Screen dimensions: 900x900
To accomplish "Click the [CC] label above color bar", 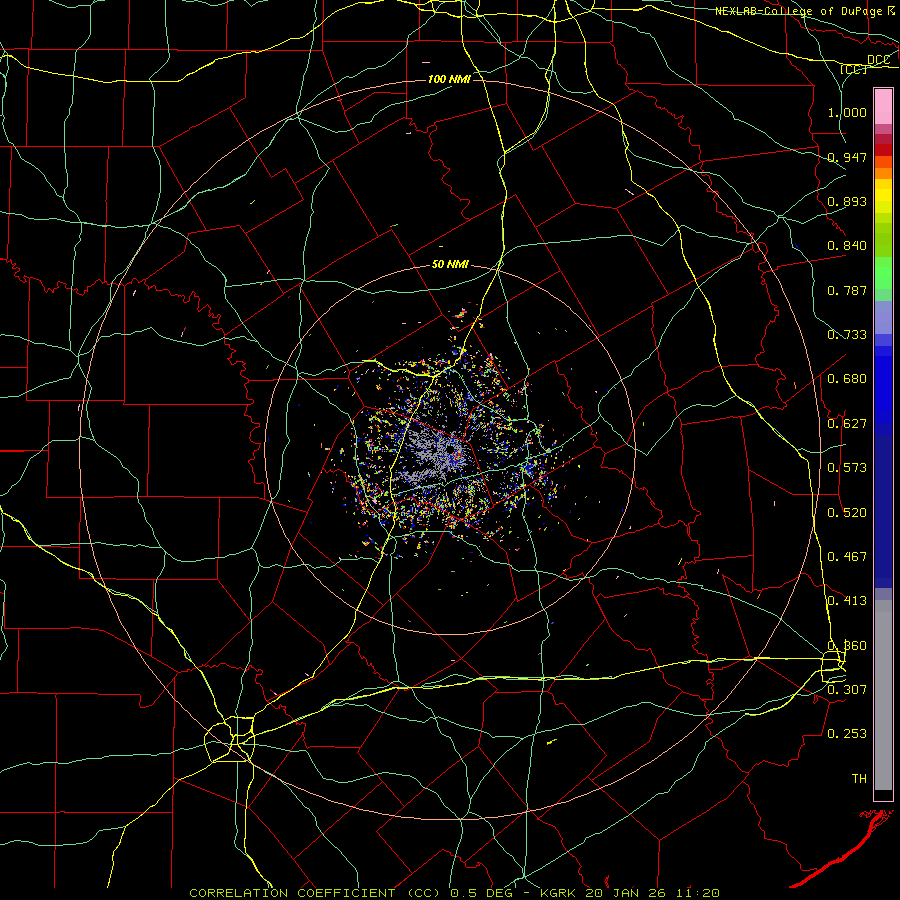I will (854, 69).
